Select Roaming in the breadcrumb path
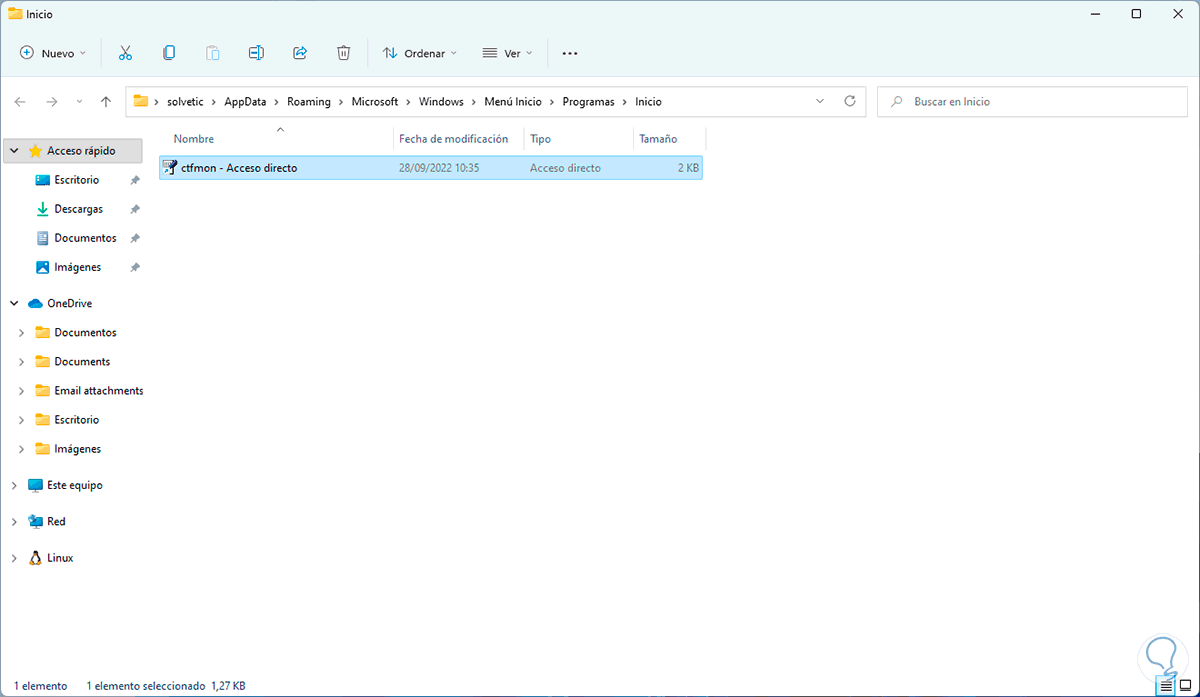Image resolution: width=1200 pixels, height=697 pixels. (308, 101)
